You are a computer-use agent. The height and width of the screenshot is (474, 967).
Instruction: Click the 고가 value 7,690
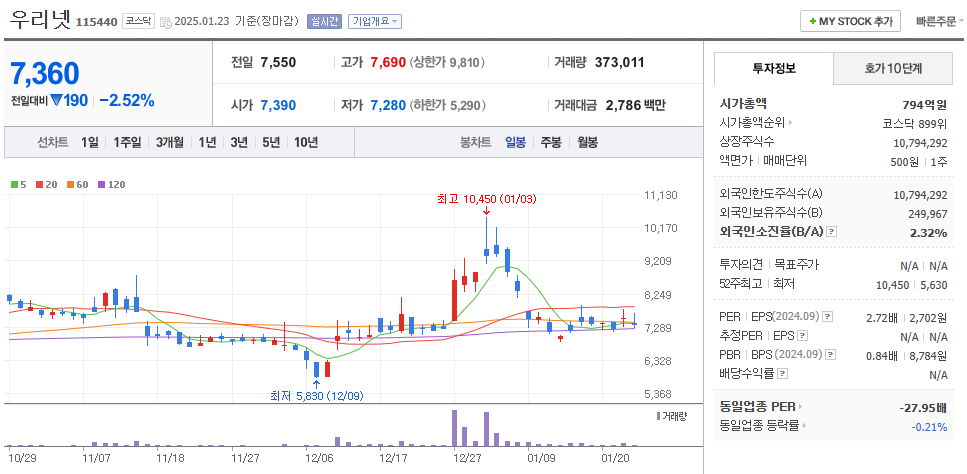coord(388,62)
